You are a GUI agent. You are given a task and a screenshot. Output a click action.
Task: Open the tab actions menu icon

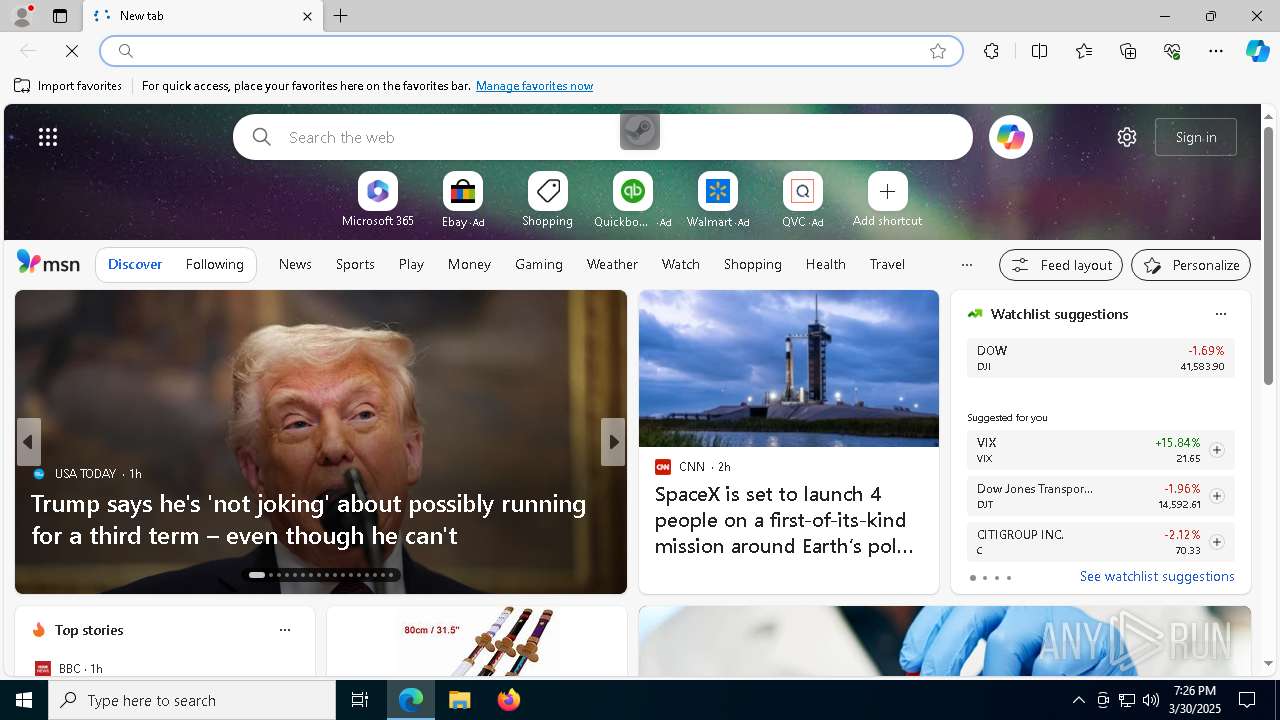point(60,16)
